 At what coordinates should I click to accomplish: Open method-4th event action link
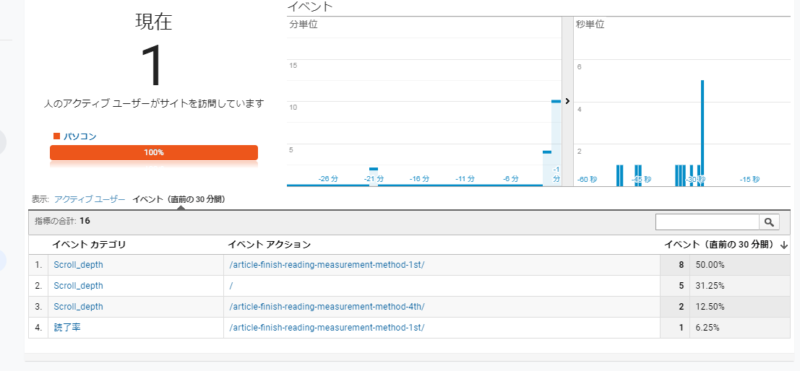[327, 307]
